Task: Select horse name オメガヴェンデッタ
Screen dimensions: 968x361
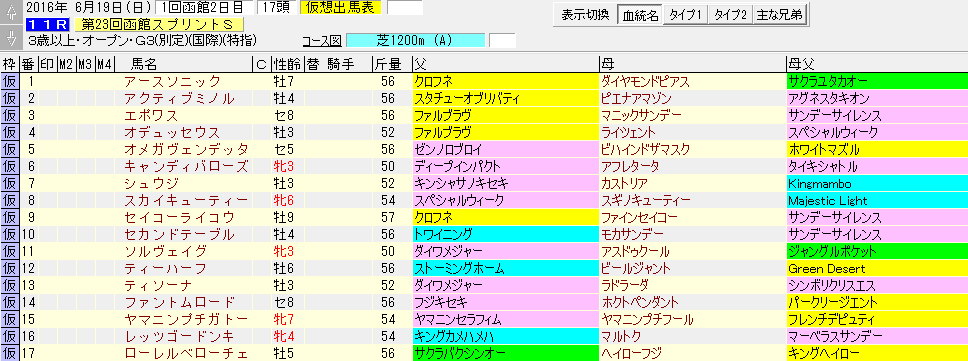Action: (x=186, y=149)
